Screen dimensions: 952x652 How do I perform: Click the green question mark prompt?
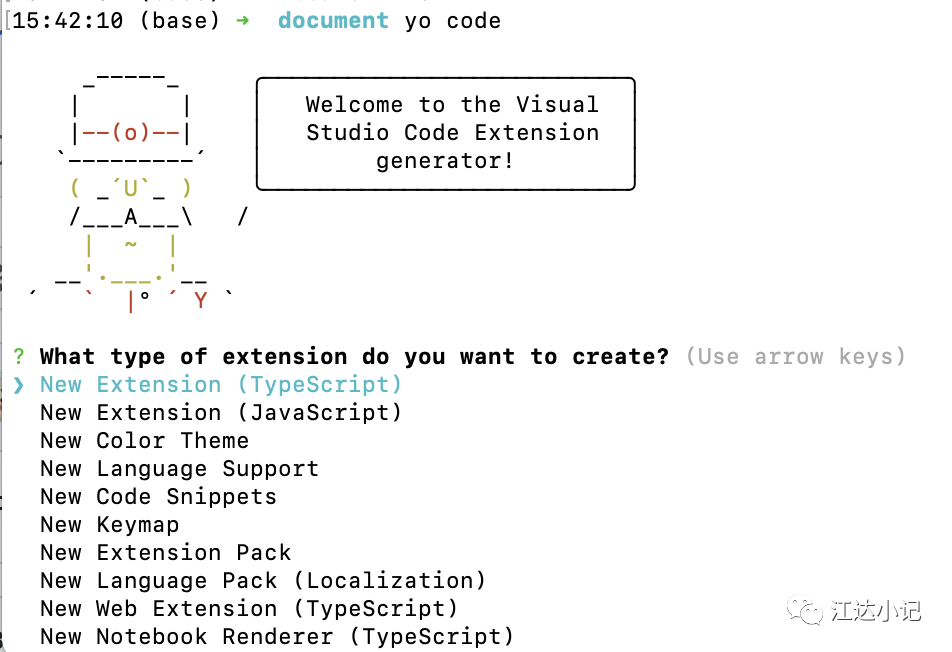click(x=19, y=356)
